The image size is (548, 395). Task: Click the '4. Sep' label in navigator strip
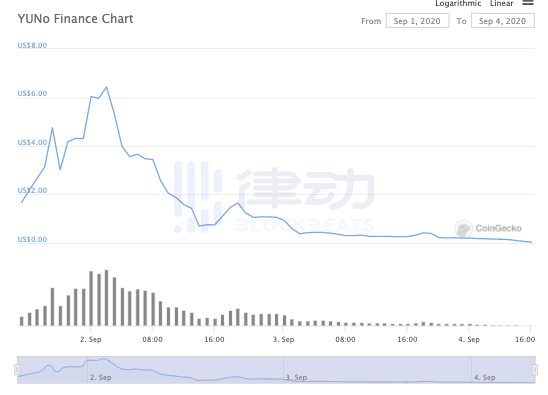(x=485, y=378)
